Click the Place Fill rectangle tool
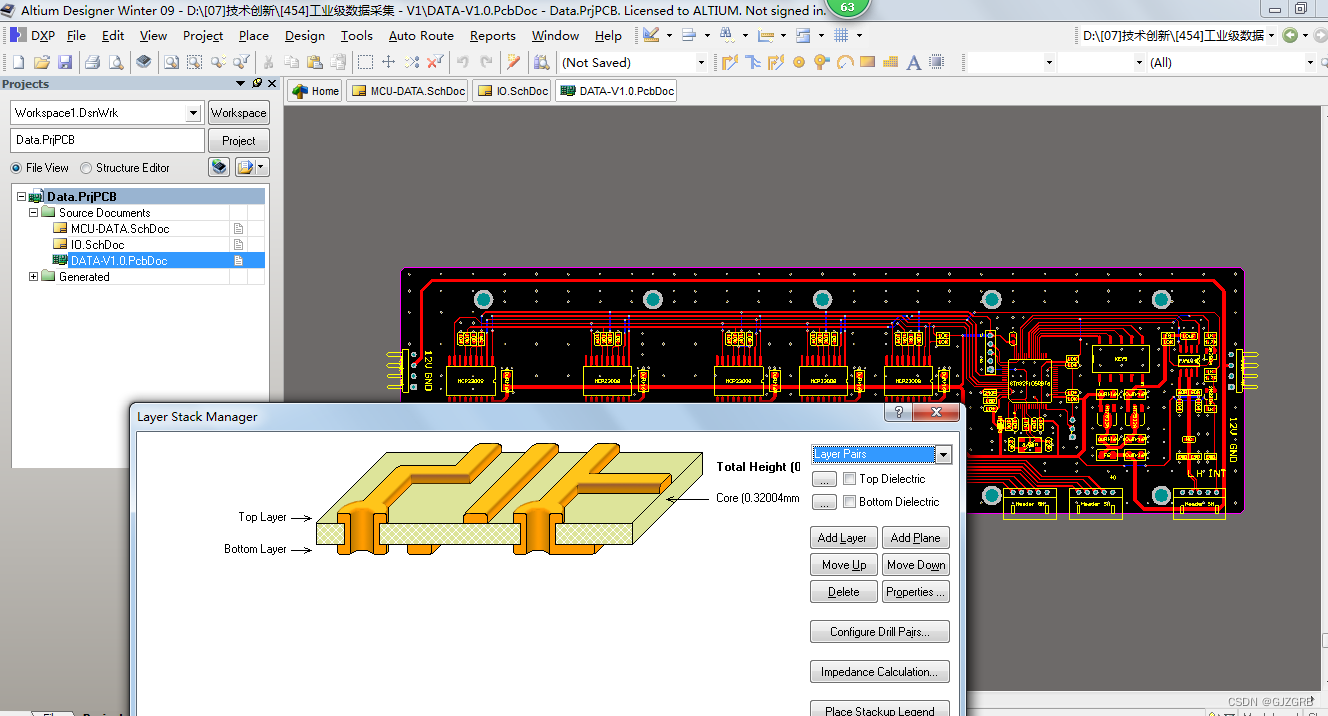Screen dimensions: 1328x716 coord(867,62)
